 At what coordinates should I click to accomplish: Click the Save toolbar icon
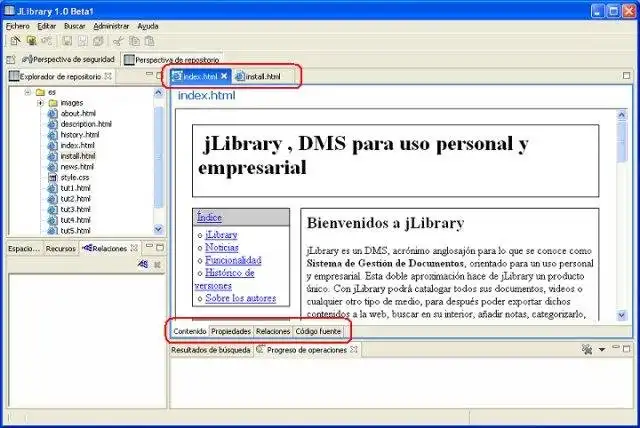[67, 41]
